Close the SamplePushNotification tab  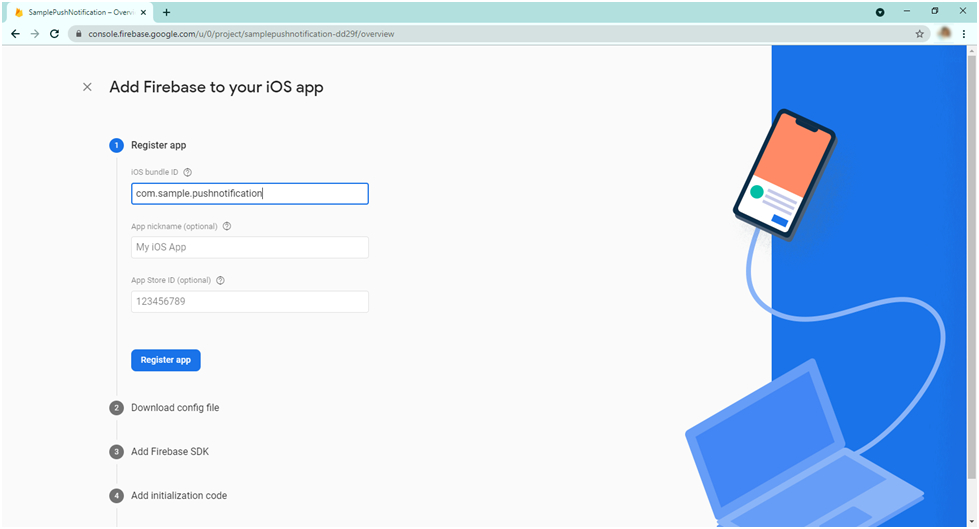tap(144, 12)
